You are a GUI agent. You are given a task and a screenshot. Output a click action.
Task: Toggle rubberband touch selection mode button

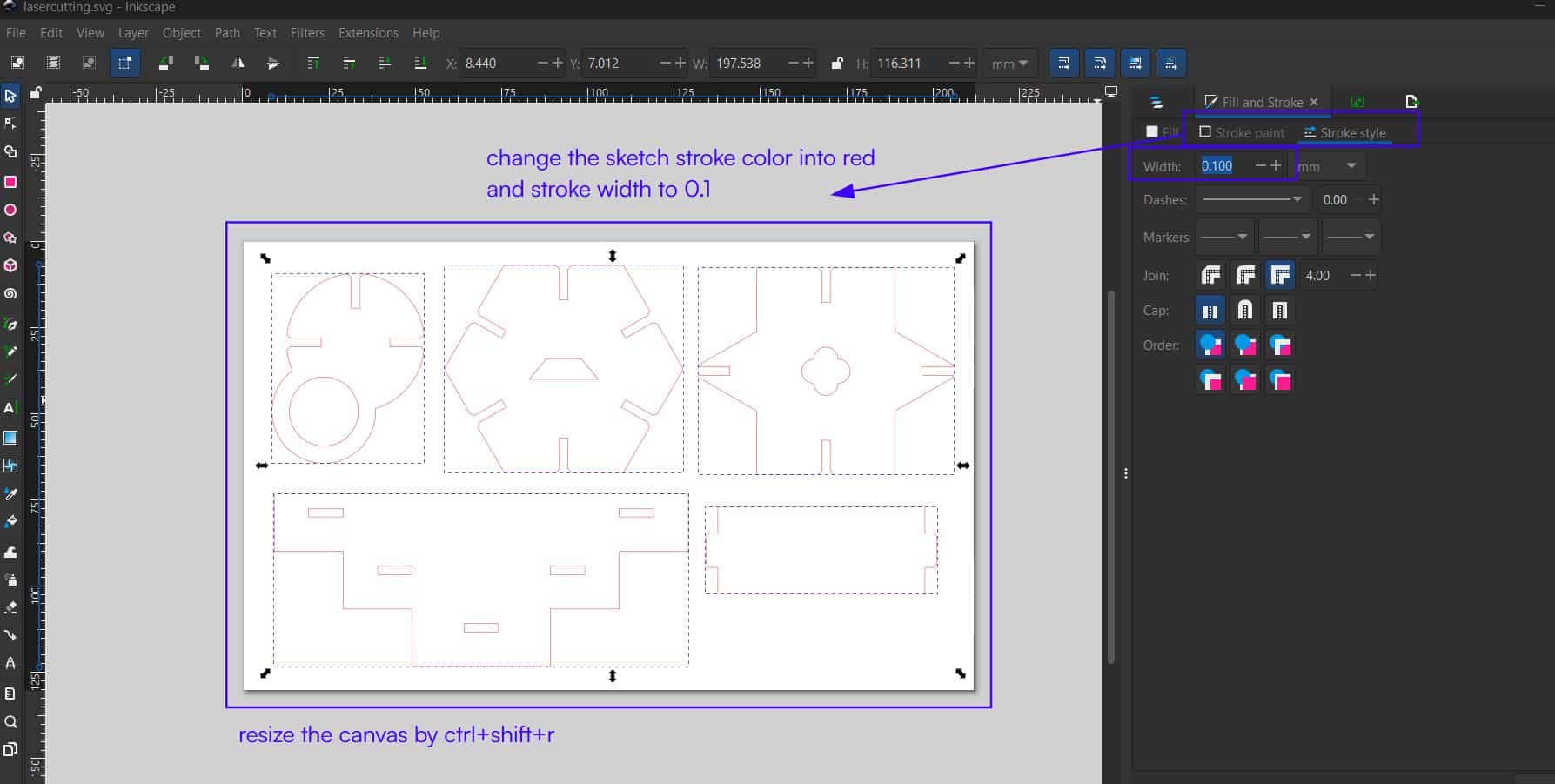tap(124, 63)
